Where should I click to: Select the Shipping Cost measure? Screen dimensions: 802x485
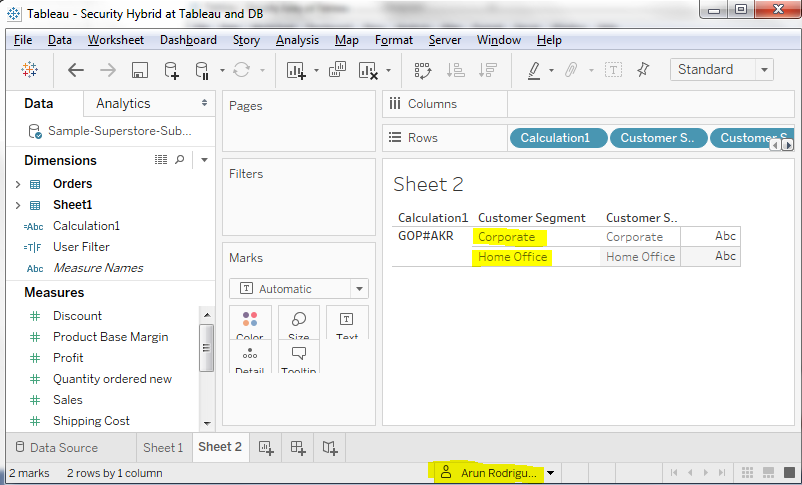coord(91,421)
